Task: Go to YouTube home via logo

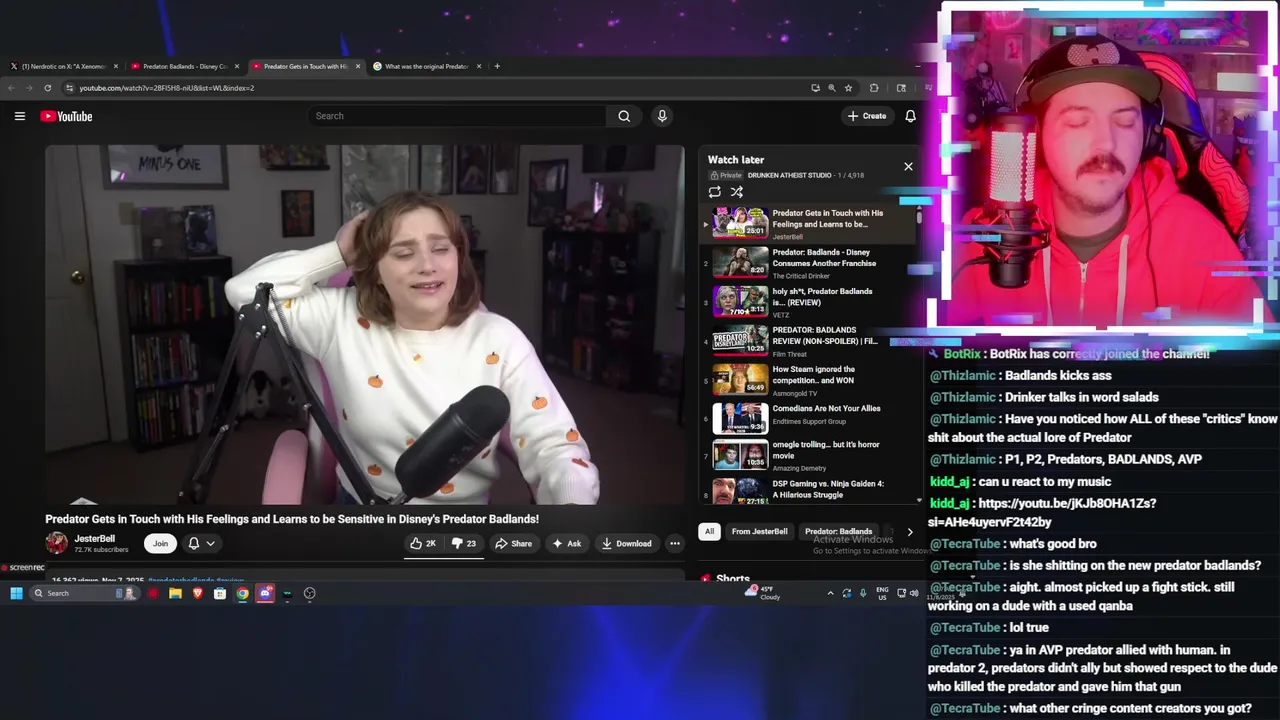Action: coord(66,116)
